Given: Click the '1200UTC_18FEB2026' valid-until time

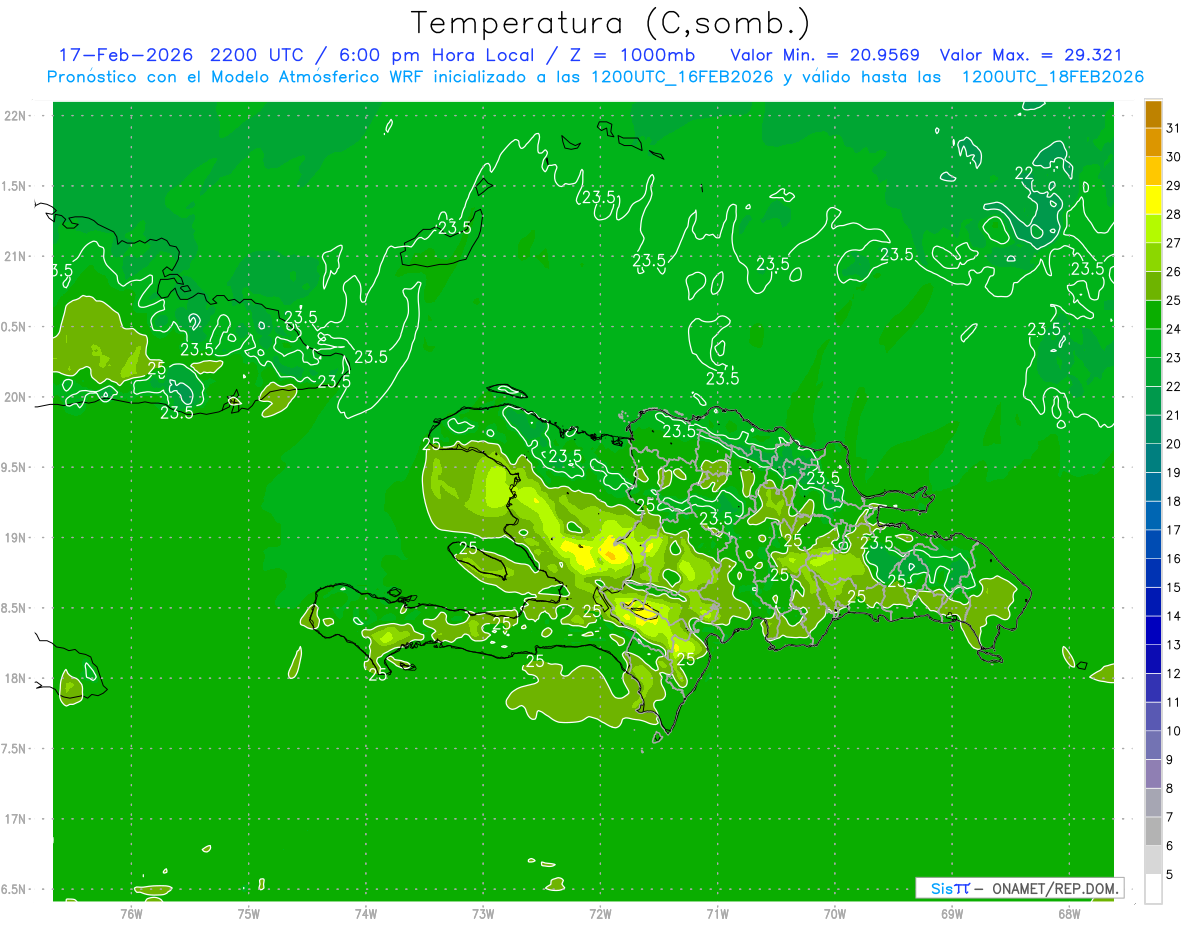Looking at the screenshot, I should (x=1053, y=77).
